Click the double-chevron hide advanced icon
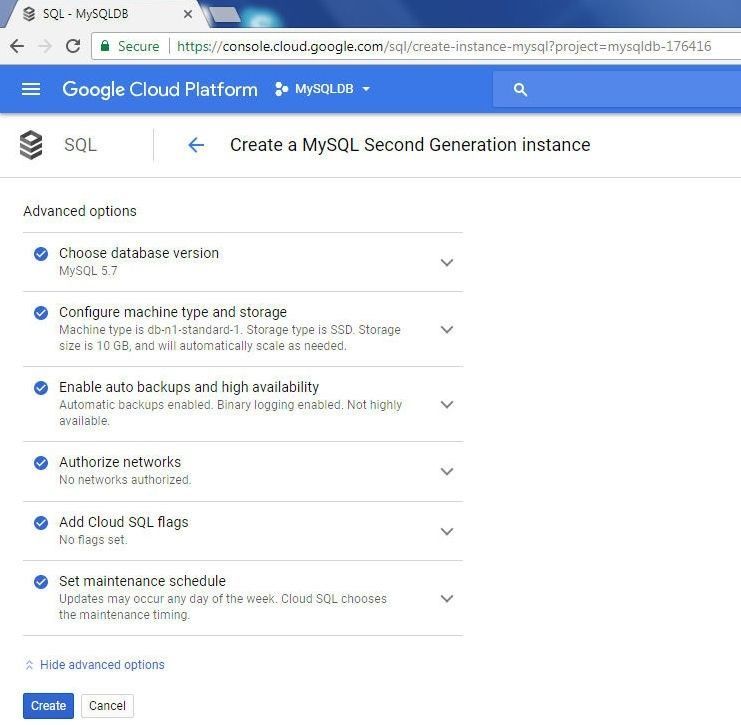 point(29,665)
